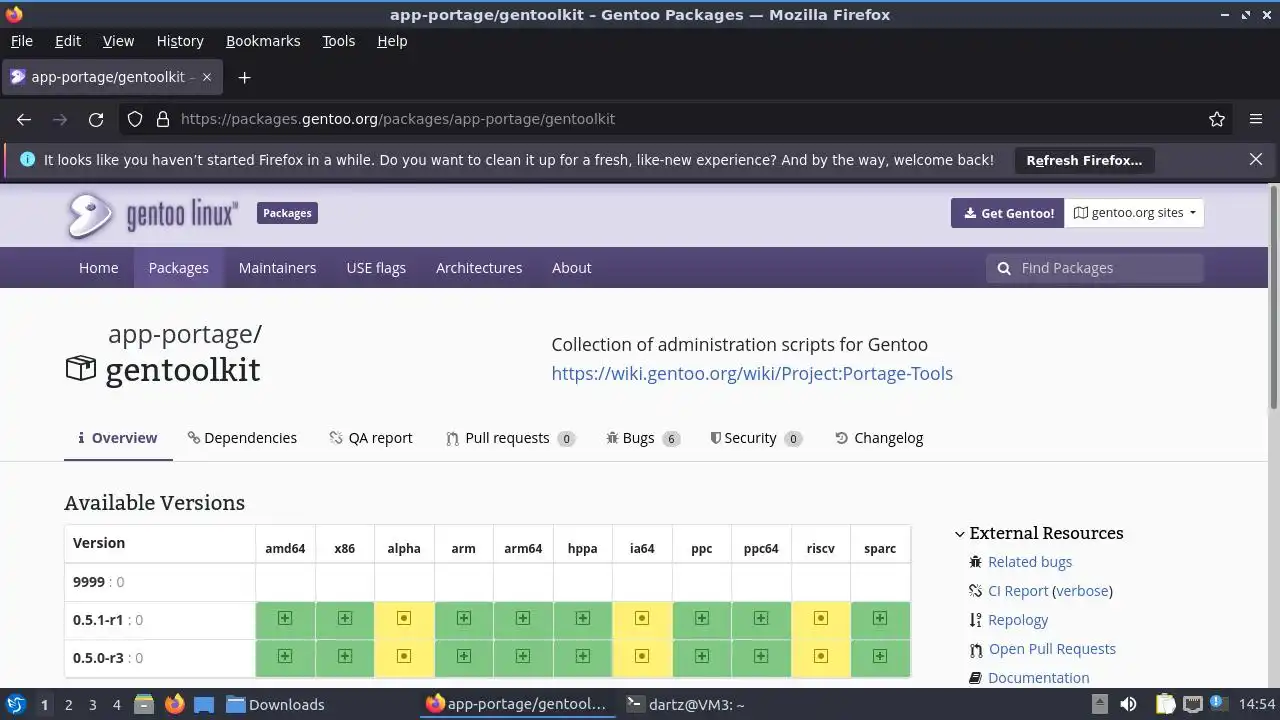Image resolution: width=1280 pixels, height=720 pixels.
Task: Open the File menu
Action: (21, 41)
